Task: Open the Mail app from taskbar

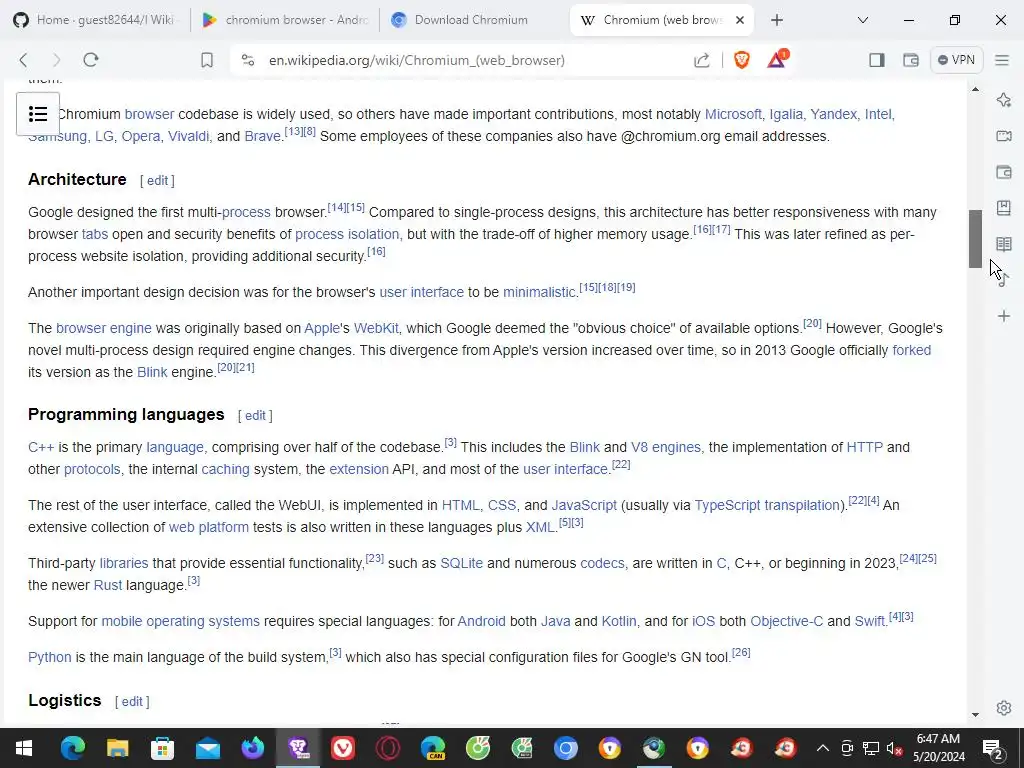Action: (208, 748)
